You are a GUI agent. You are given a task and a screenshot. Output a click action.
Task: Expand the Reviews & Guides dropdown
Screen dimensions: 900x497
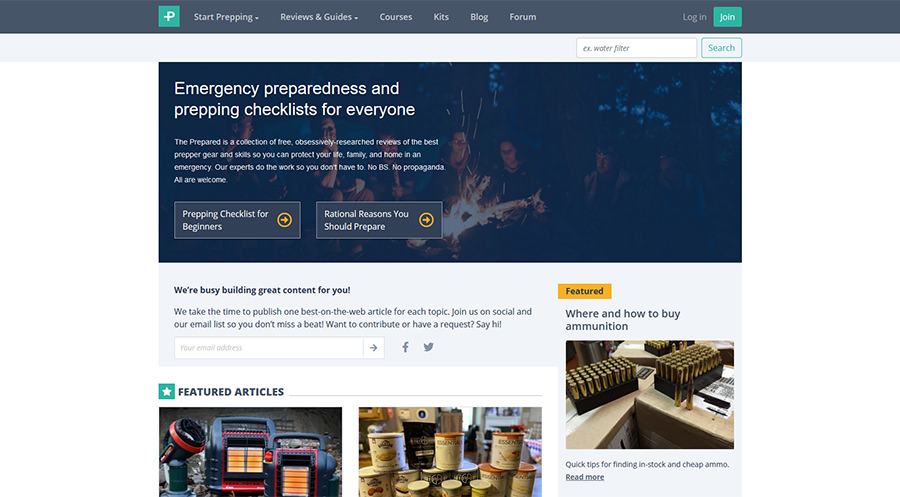click(x=319, y=17)
